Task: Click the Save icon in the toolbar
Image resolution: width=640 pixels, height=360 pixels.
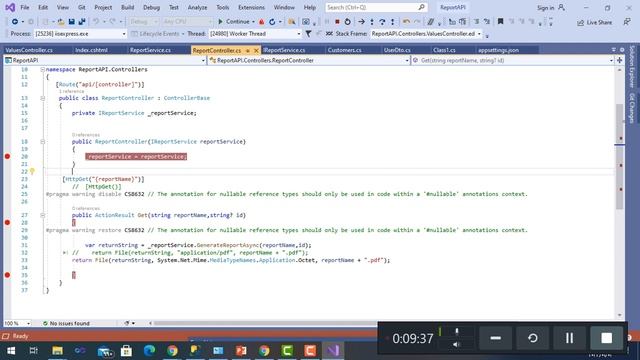Action: [x=71, y=22]
